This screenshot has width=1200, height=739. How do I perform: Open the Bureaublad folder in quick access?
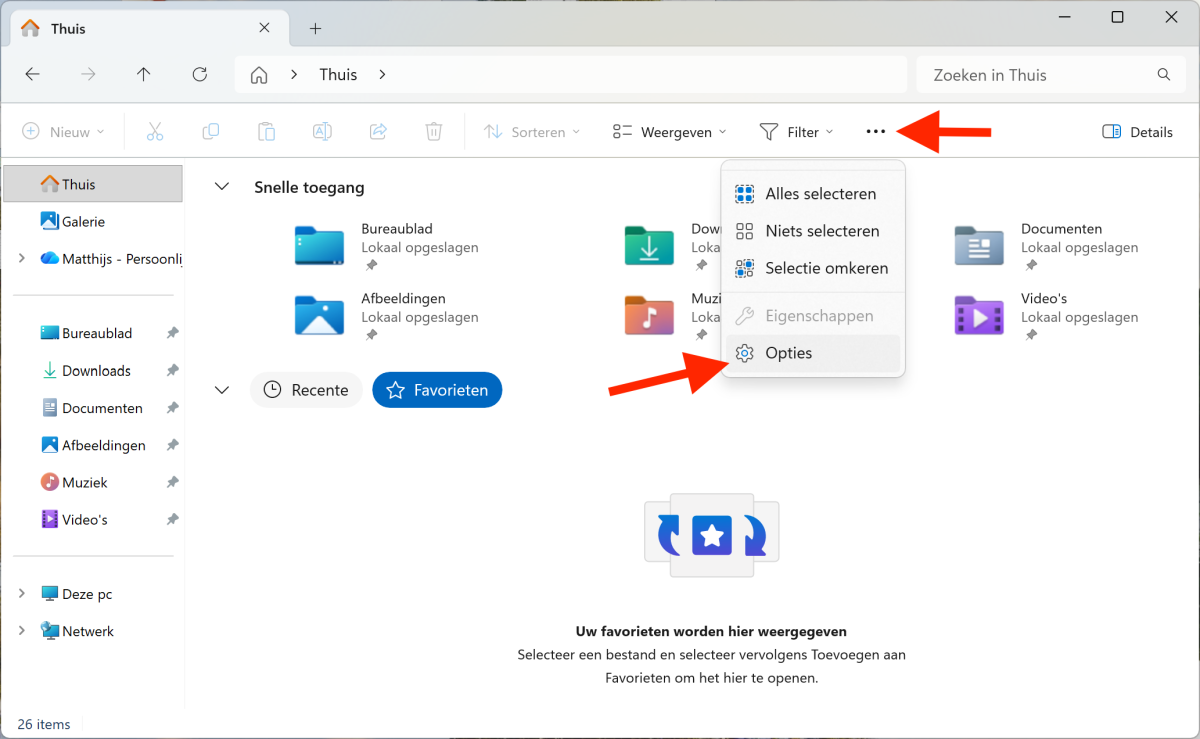320,246
